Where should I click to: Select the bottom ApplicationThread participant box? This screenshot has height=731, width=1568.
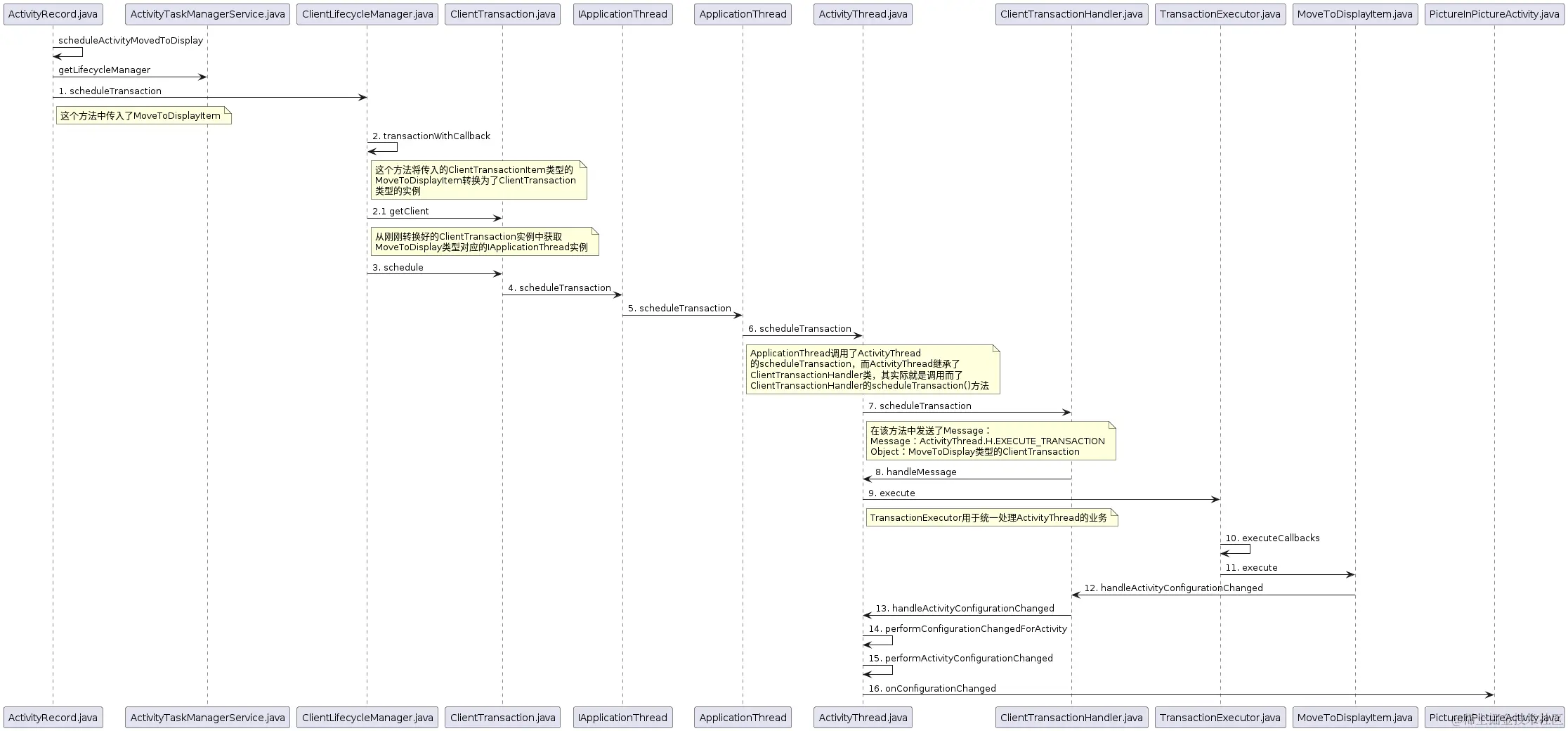click(743, 718)
